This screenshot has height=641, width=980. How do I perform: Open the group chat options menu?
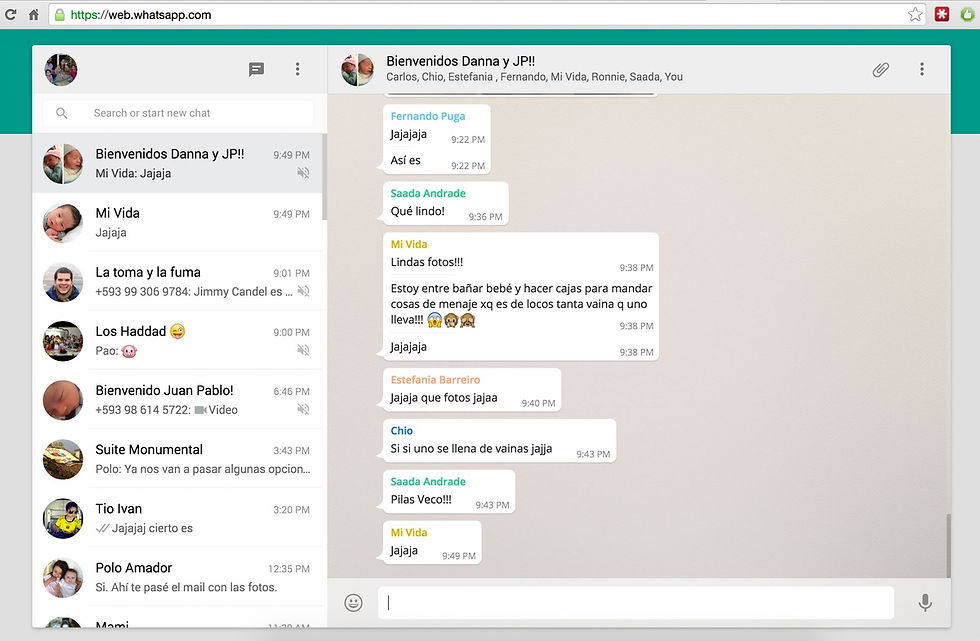coord(921,69)
